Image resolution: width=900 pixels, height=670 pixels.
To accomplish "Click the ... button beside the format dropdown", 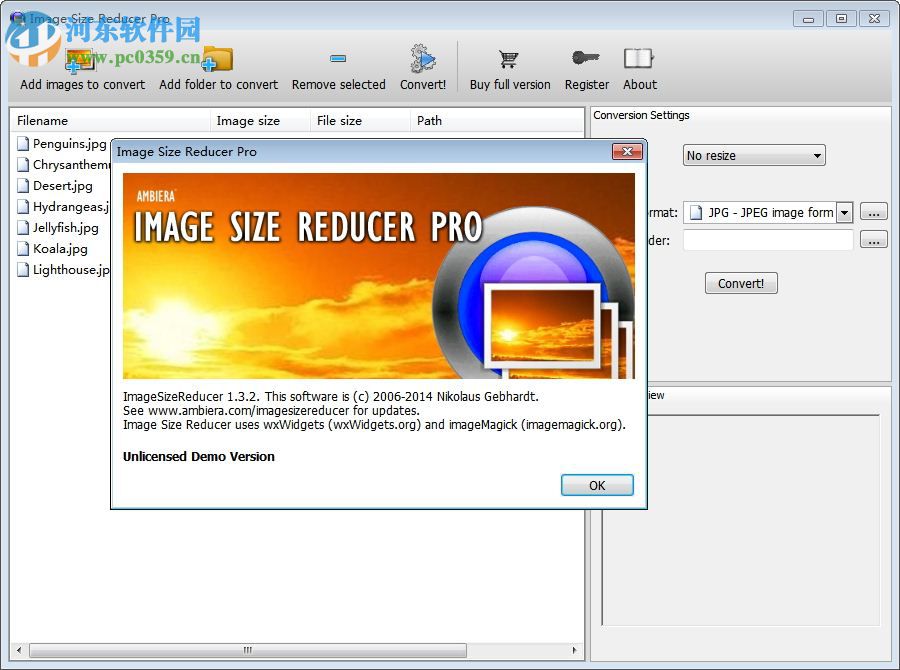I will point(874,212).
